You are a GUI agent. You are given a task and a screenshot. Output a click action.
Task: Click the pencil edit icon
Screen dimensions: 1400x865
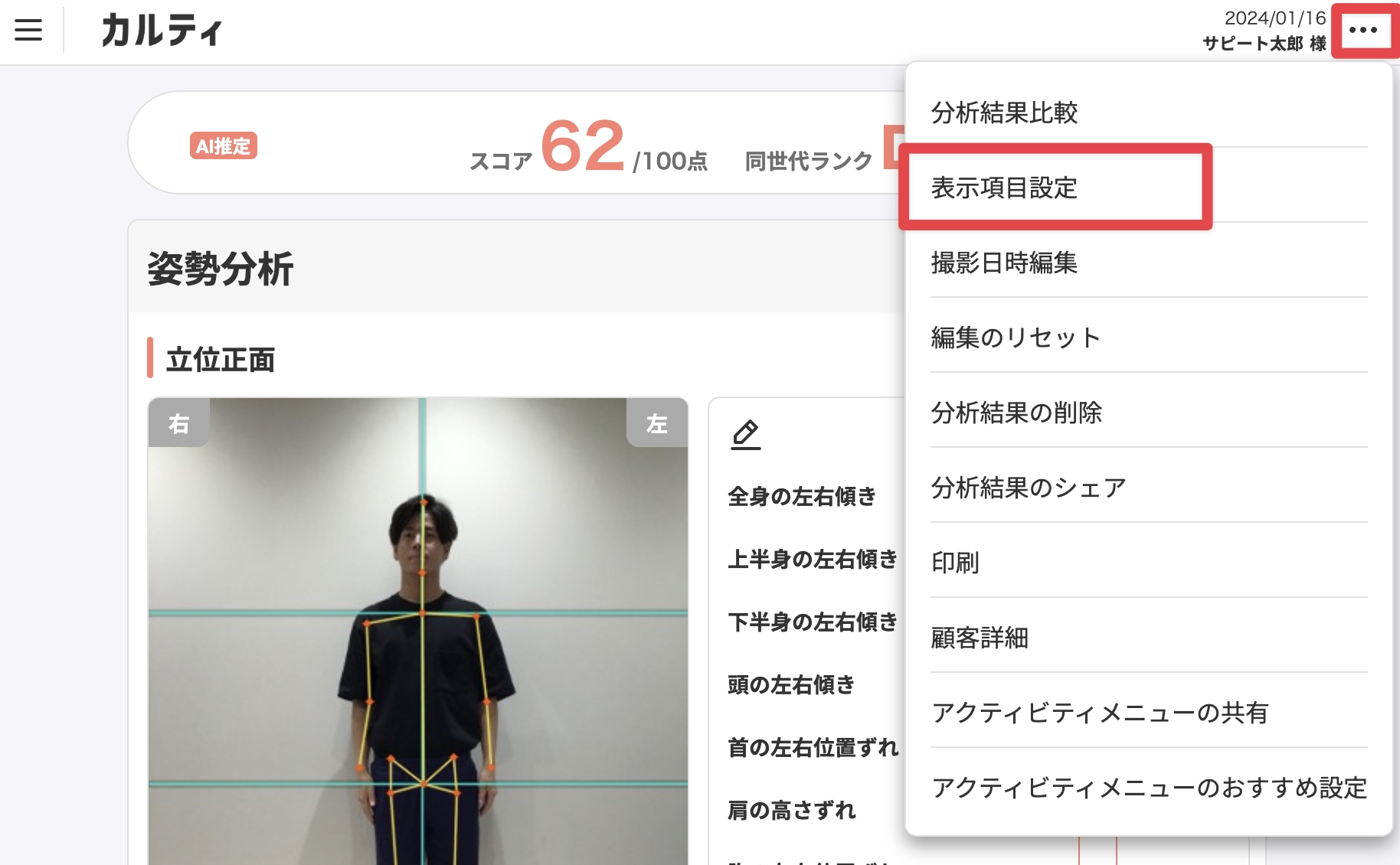coord(745,434)
